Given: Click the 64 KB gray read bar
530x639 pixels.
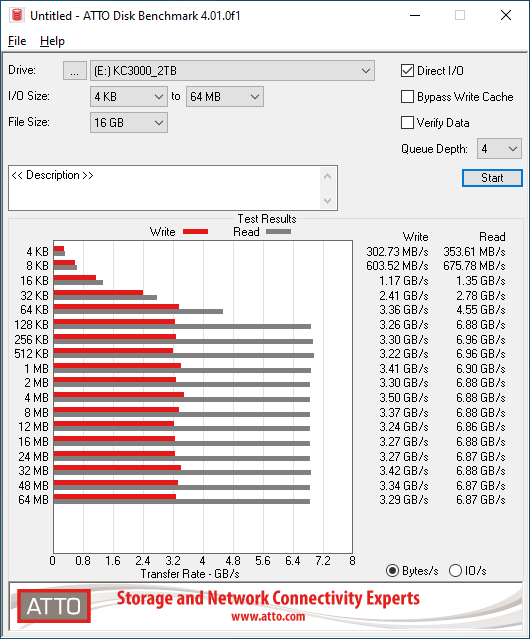Looking at the screenshot, I should click(139, 311).
